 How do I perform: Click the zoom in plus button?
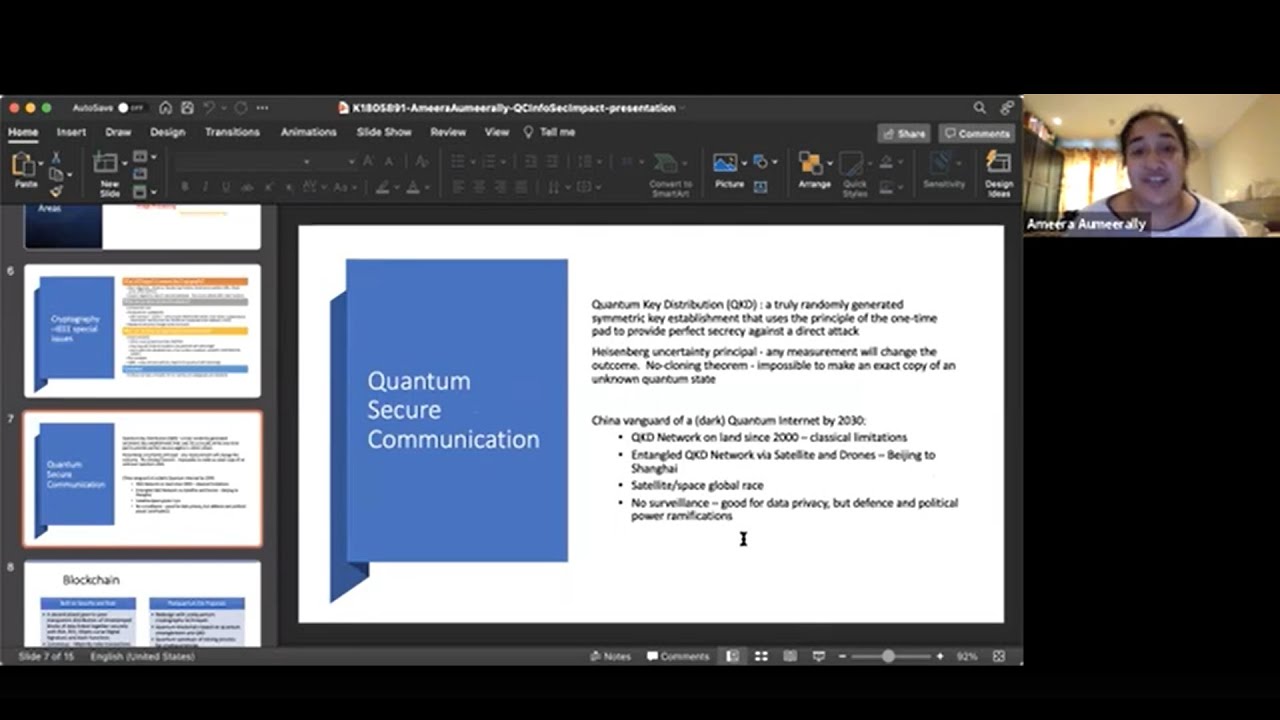[x=939, y=656]
